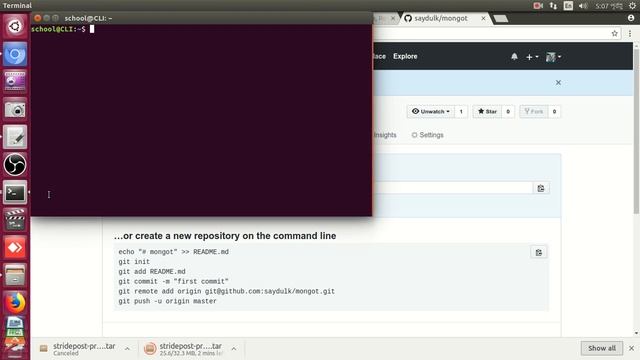640x360 pixels.
Task: Select the 'git add README.md' line
Action: [x=152, y=271]
